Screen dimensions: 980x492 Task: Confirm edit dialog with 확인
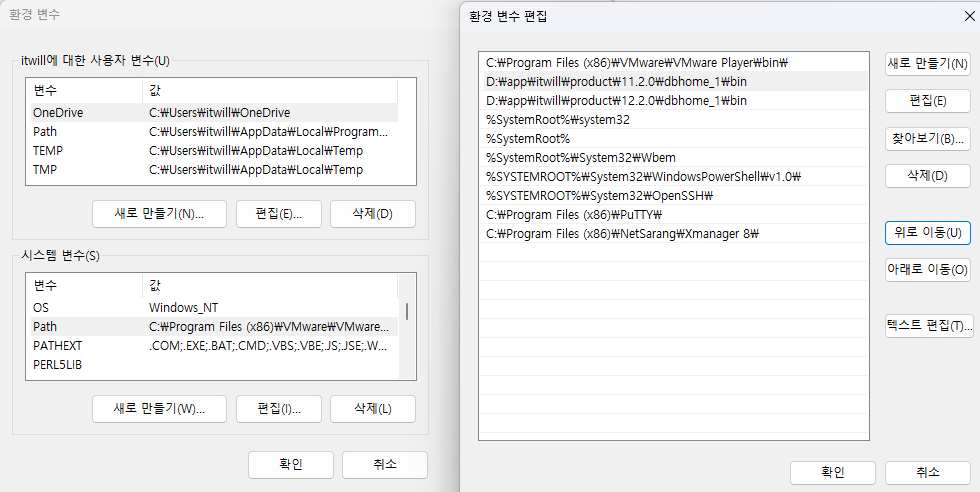click(x=832, y=473)
